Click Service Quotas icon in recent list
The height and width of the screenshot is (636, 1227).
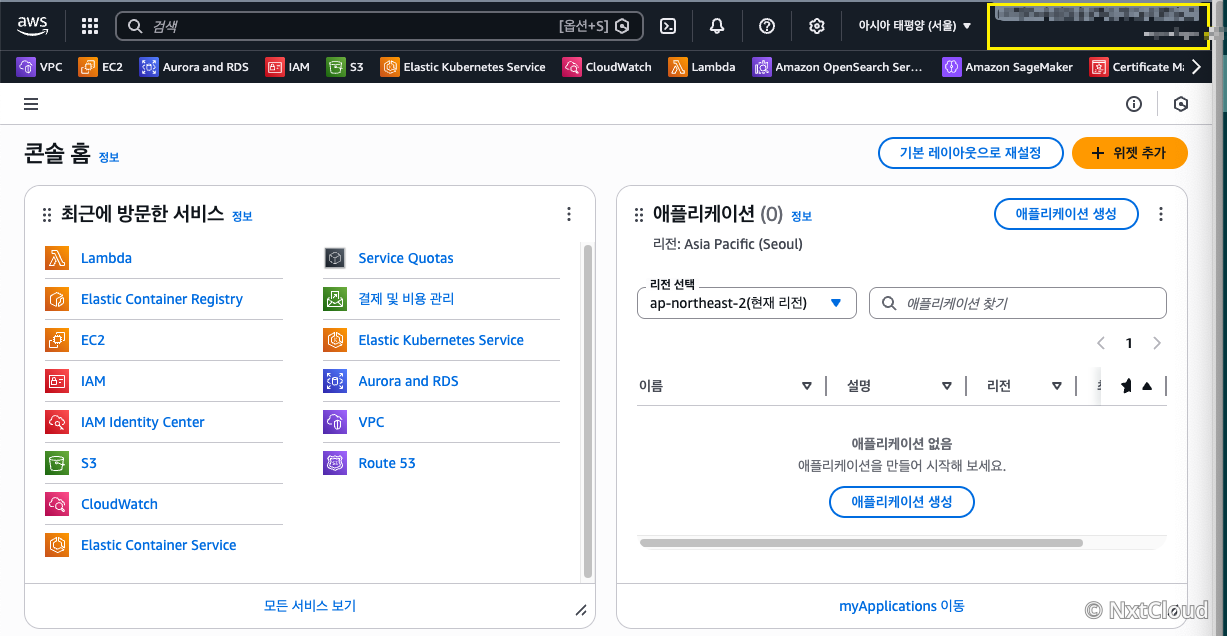tap(335, 258)
